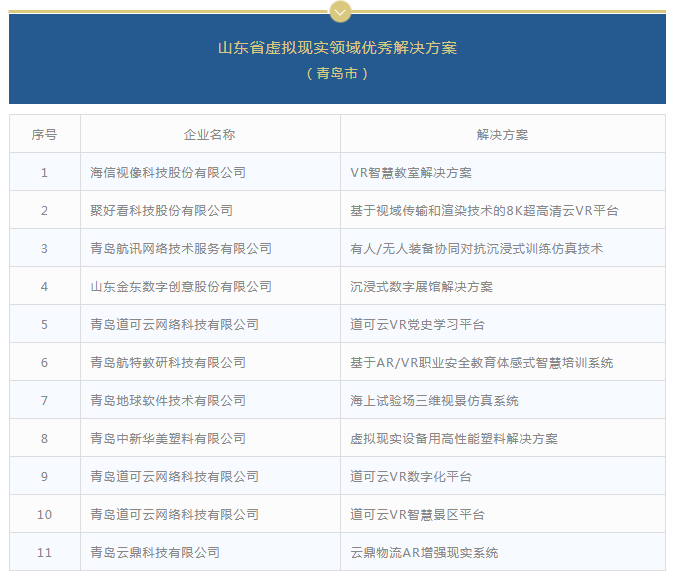The width and height of the screenshot is (673, 579).
Task: Click the 8K超高清云VR平台 solution cell
Action: coord(484,210)
